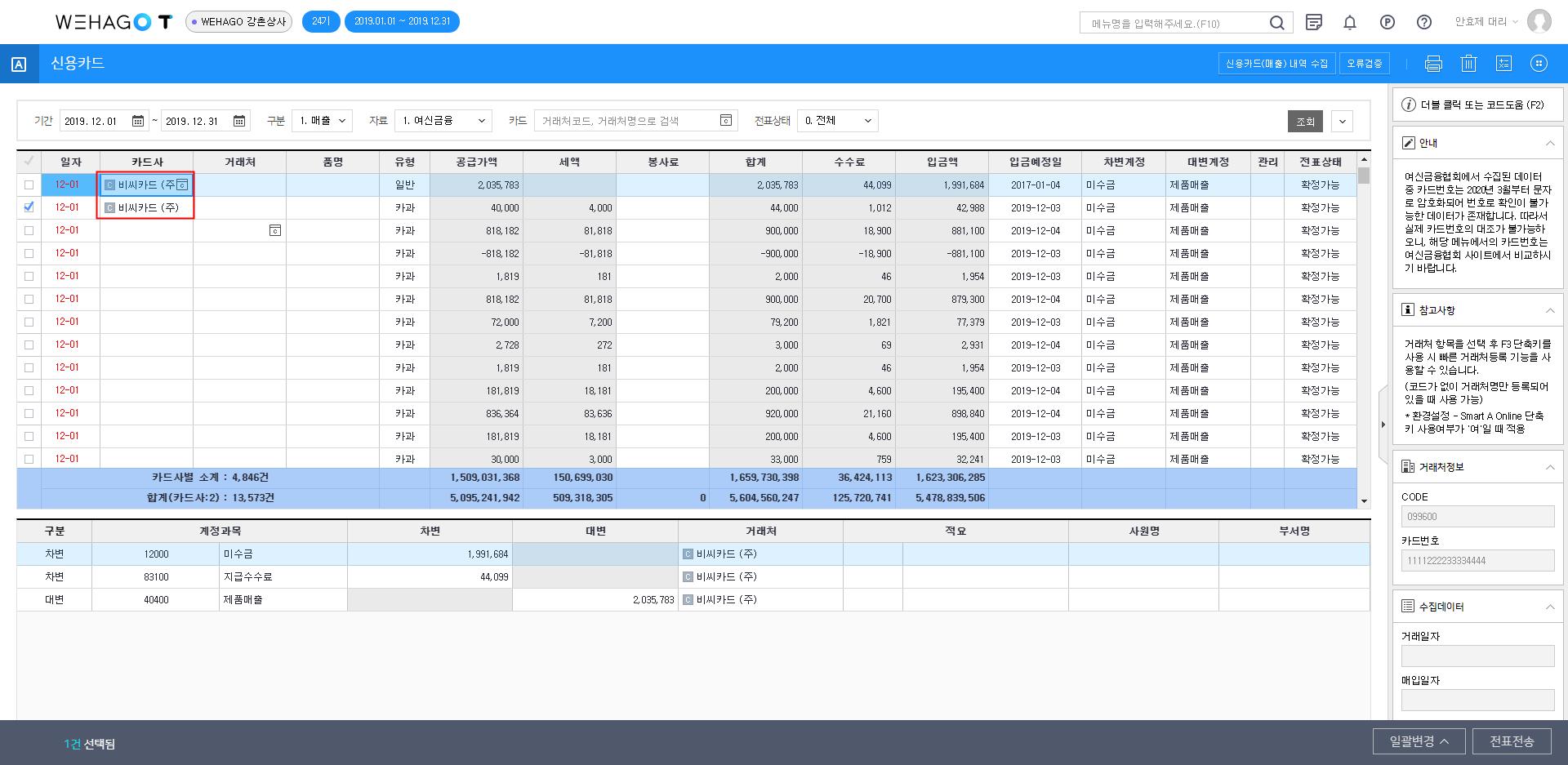Open the start date calendar picker
Screen dimensions: 1568x765
[x=138, y=121]
